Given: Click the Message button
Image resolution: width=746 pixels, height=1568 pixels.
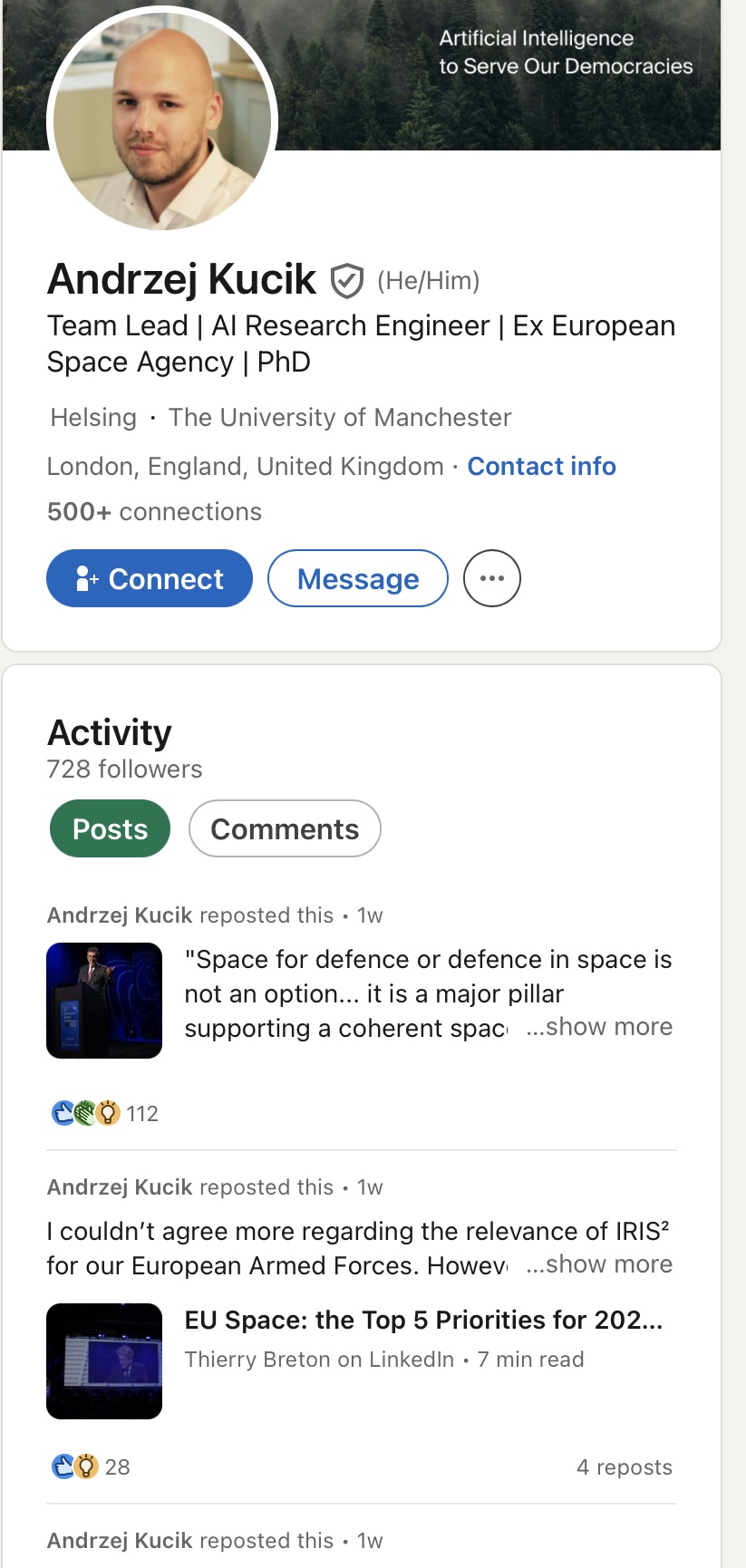Looking at the screenshot, I should (358, 578).
